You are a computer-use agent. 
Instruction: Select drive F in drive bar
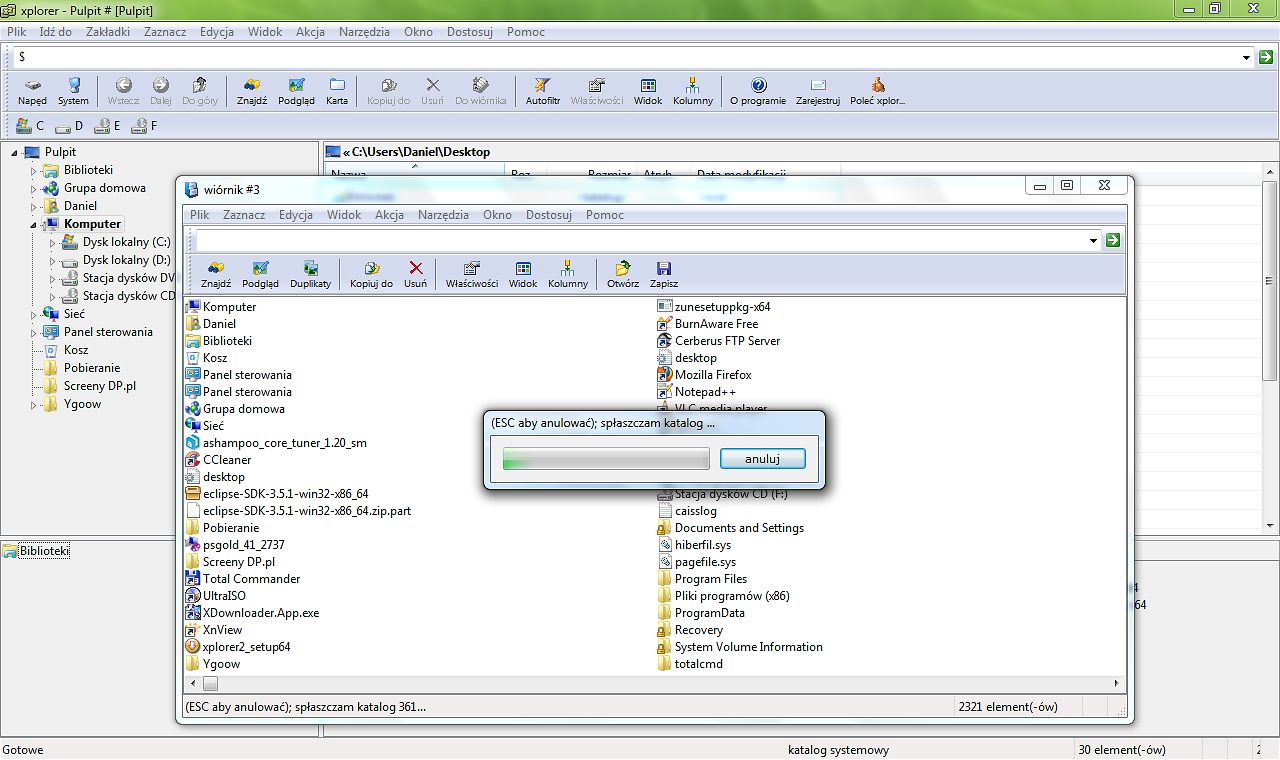143,126
